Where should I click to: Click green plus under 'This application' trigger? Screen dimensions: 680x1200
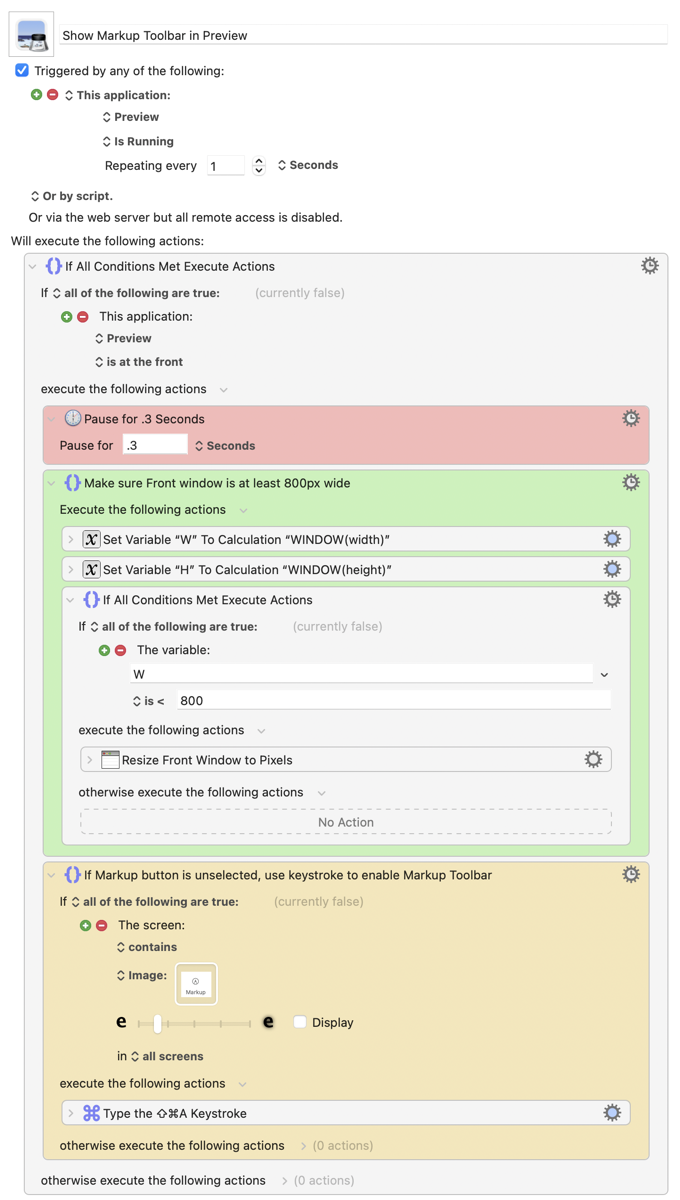click(x=37, y=95)
